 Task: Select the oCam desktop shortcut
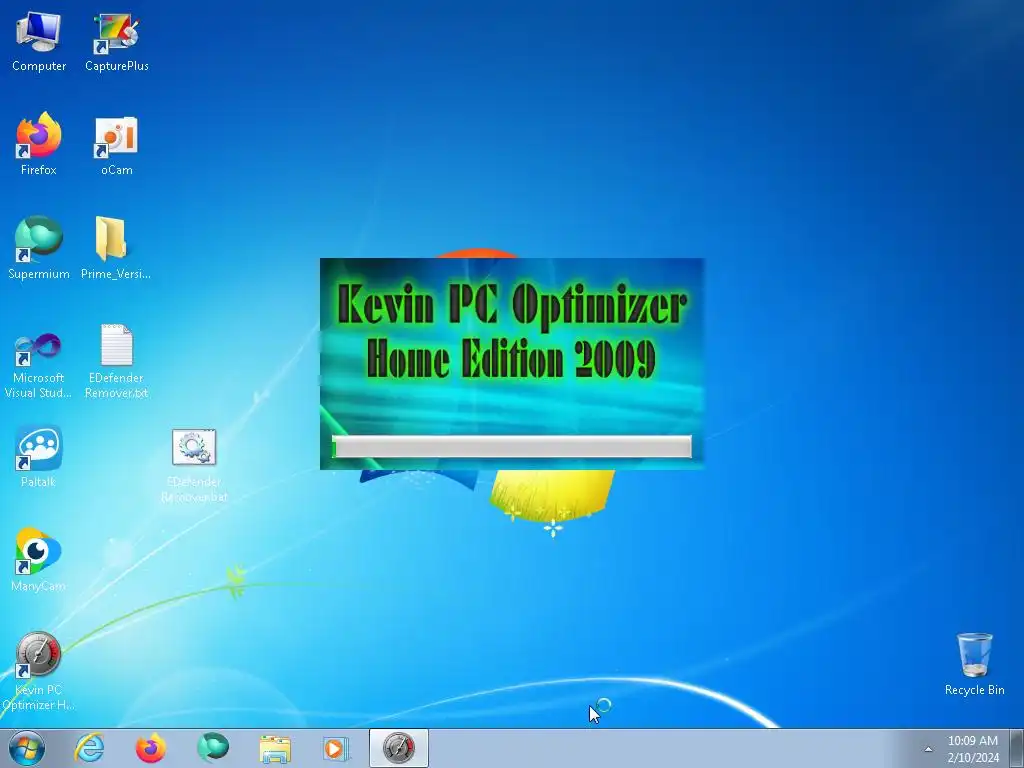click(116, 144)
